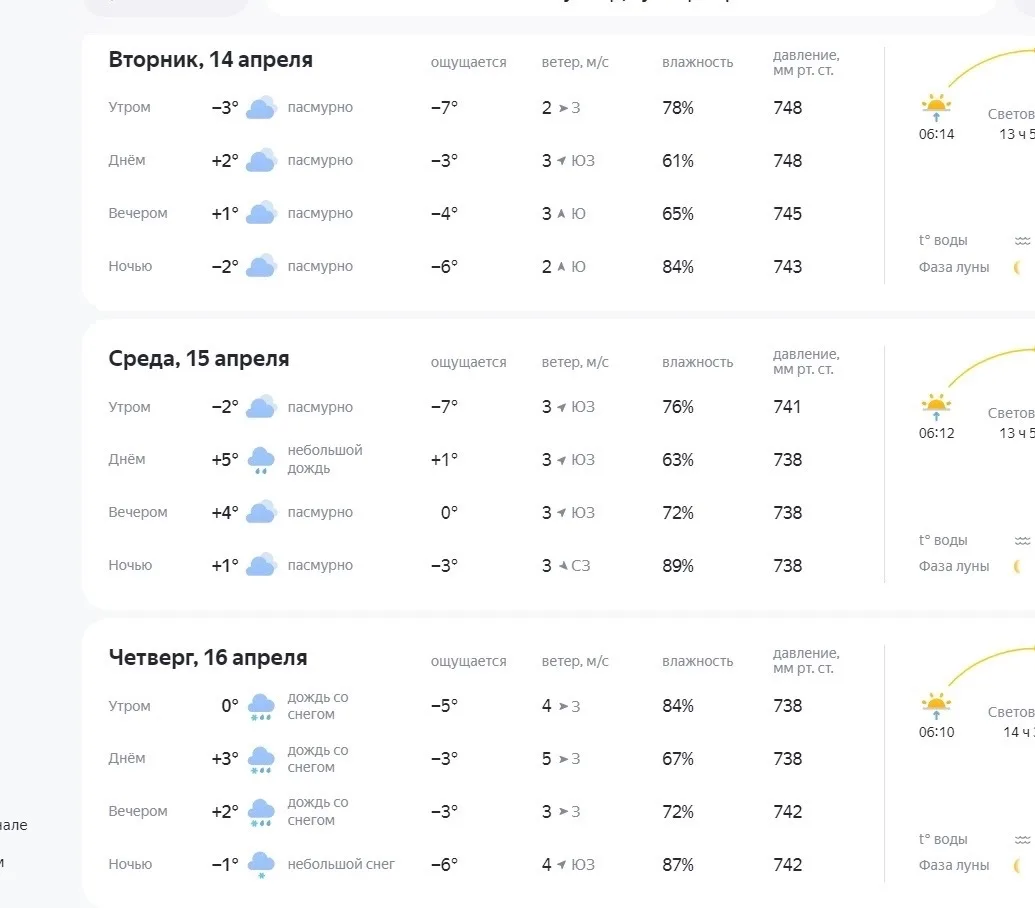Screen dimensions: 1035x908
Task: Click moon phase icon for Thursday
Action: pyautogui.click(x=1018, y=865)
